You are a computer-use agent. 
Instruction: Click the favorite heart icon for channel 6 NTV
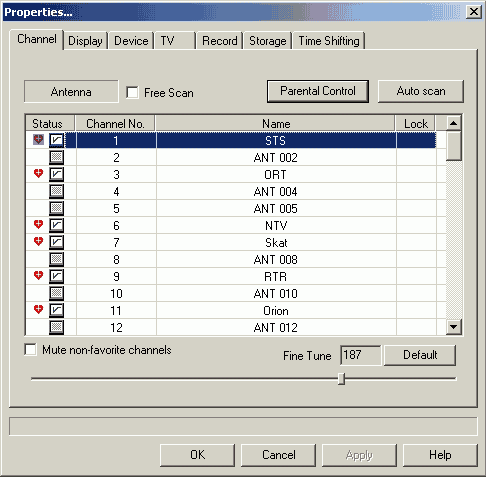click(38, 225)
